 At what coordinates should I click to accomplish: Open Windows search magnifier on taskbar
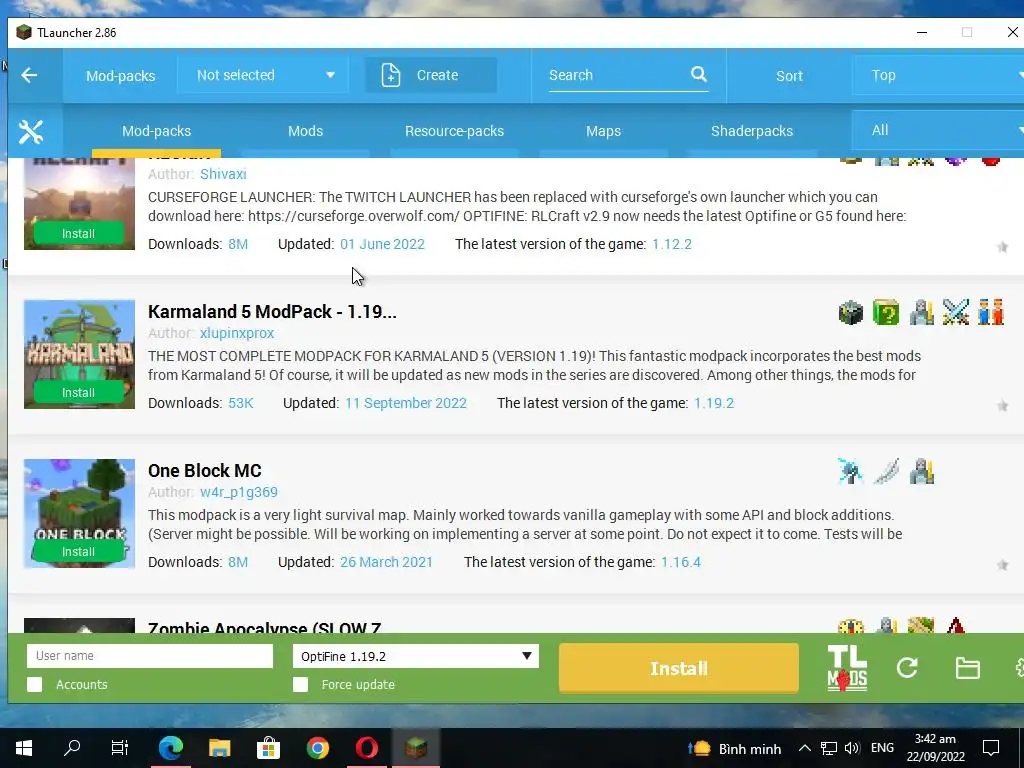(x=72, y=748)
